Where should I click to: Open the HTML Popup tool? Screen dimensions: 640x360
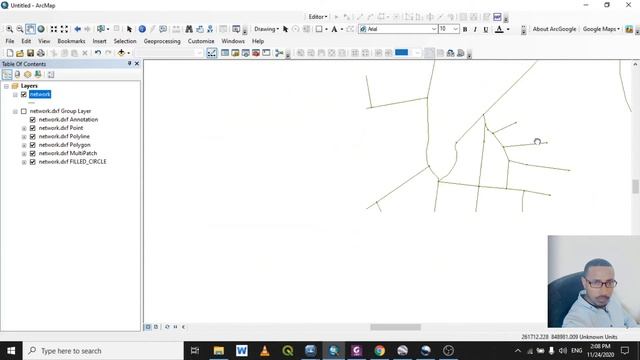point(163,29)
